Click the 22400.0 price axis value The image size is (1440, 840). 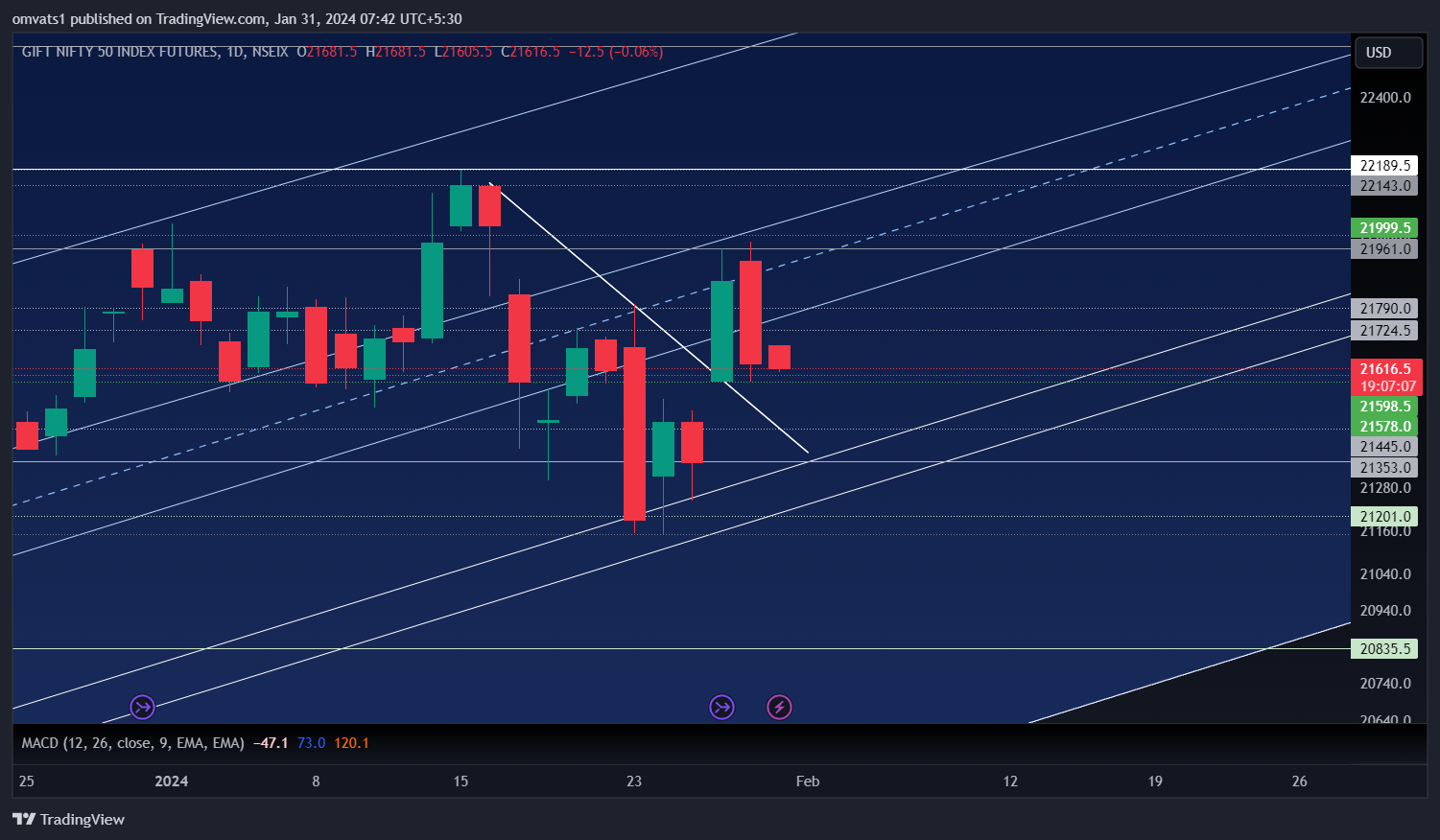coord(1385,98)
